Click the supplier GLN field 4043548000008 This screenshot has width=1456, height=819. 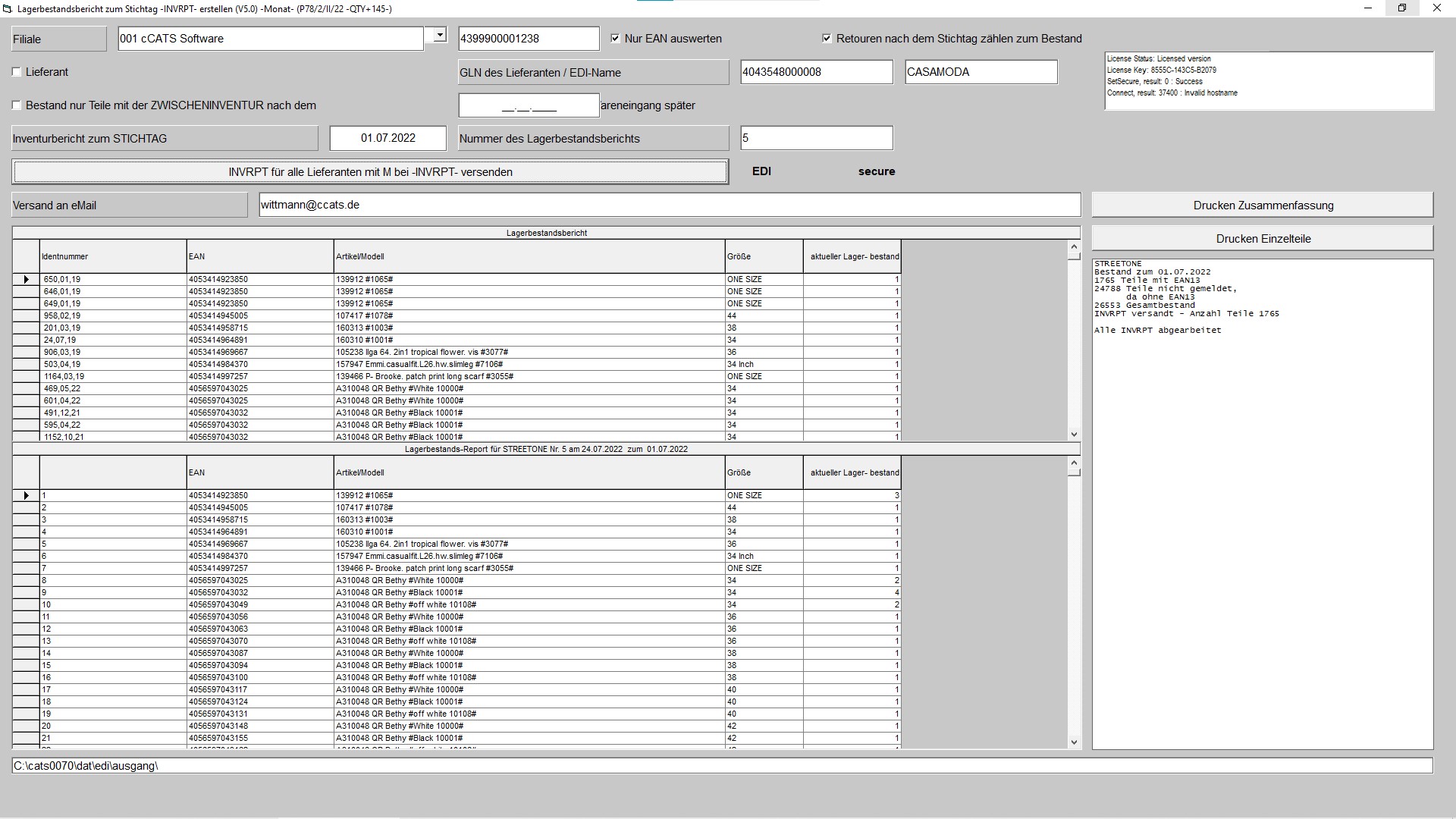817,72
